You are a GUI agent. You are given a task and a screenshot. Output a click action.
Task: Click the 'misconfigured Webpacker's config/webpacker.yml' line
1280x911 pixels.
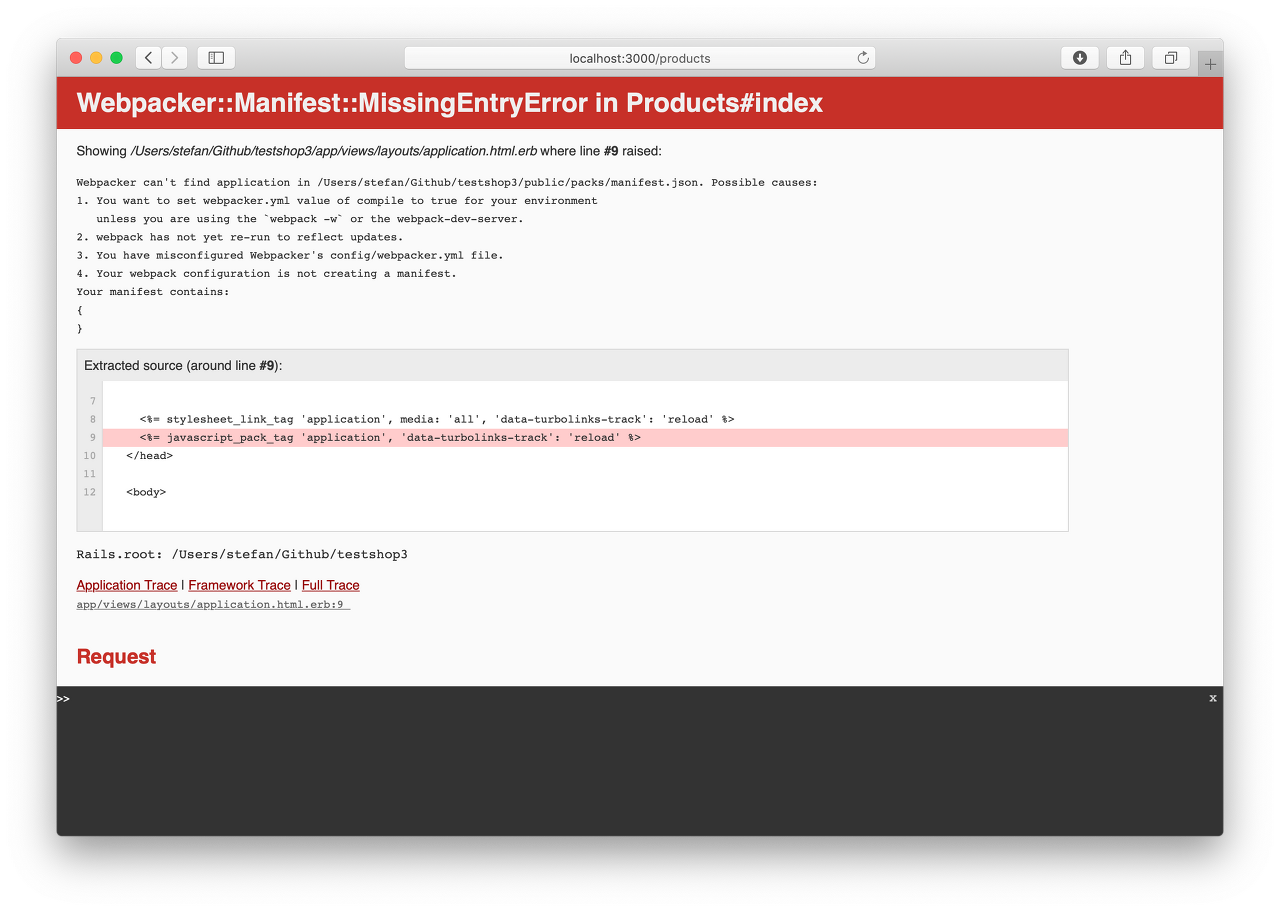pos(290,255)
